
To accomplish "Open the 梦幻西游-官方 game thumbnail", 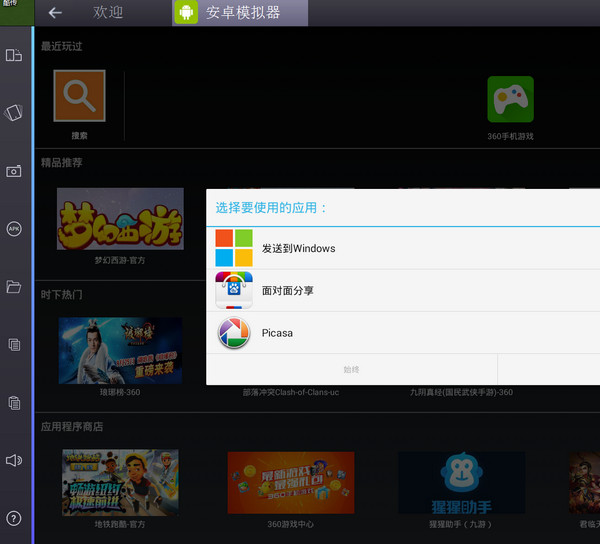I will (x=120, y=219).
